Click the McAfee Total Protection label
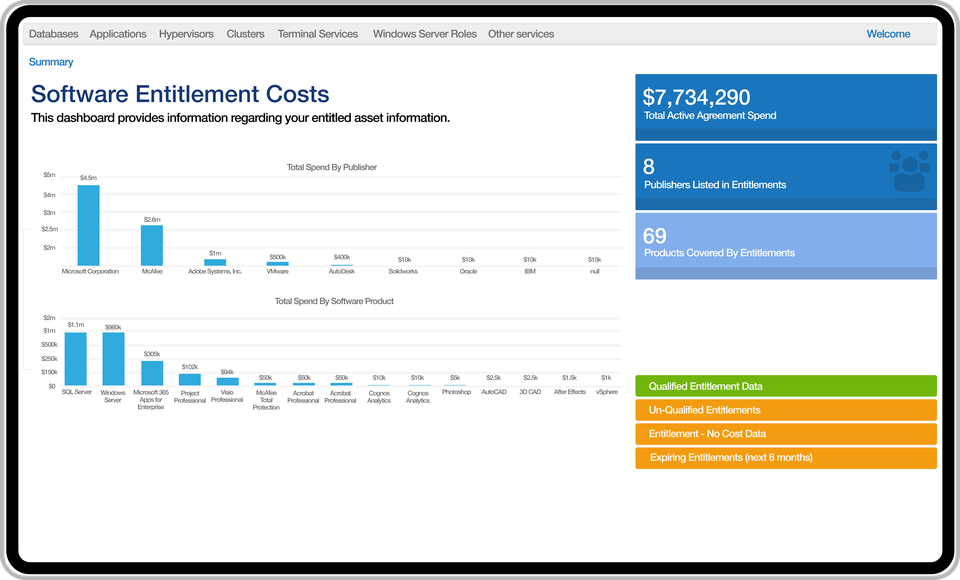960x580 pixels. tap(266, 400)
